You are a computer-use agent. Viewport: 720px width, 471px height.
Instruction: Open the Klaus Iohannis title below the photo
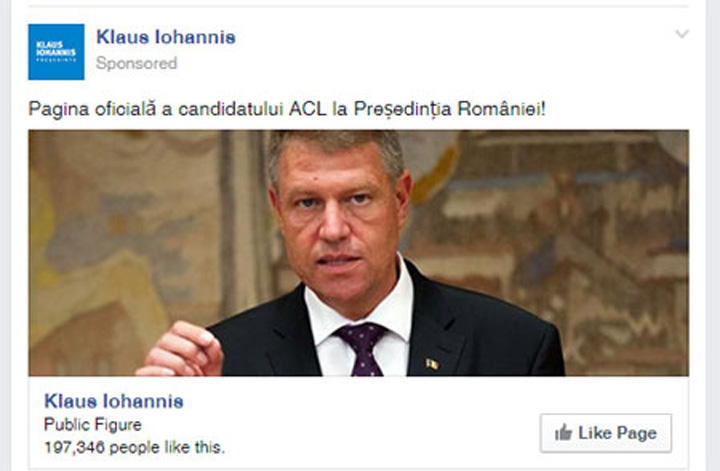tap(114, 401)
